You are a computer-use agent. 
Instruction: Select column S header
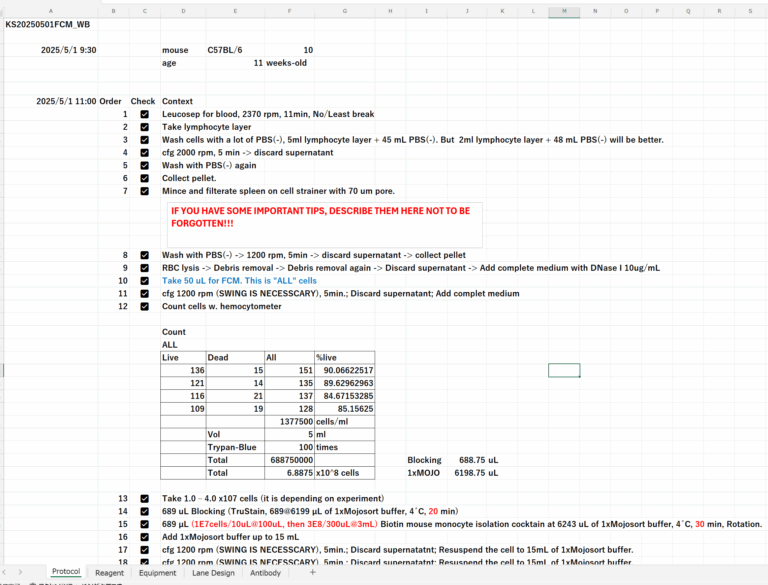pyautogui.click(x=750, y=11)
